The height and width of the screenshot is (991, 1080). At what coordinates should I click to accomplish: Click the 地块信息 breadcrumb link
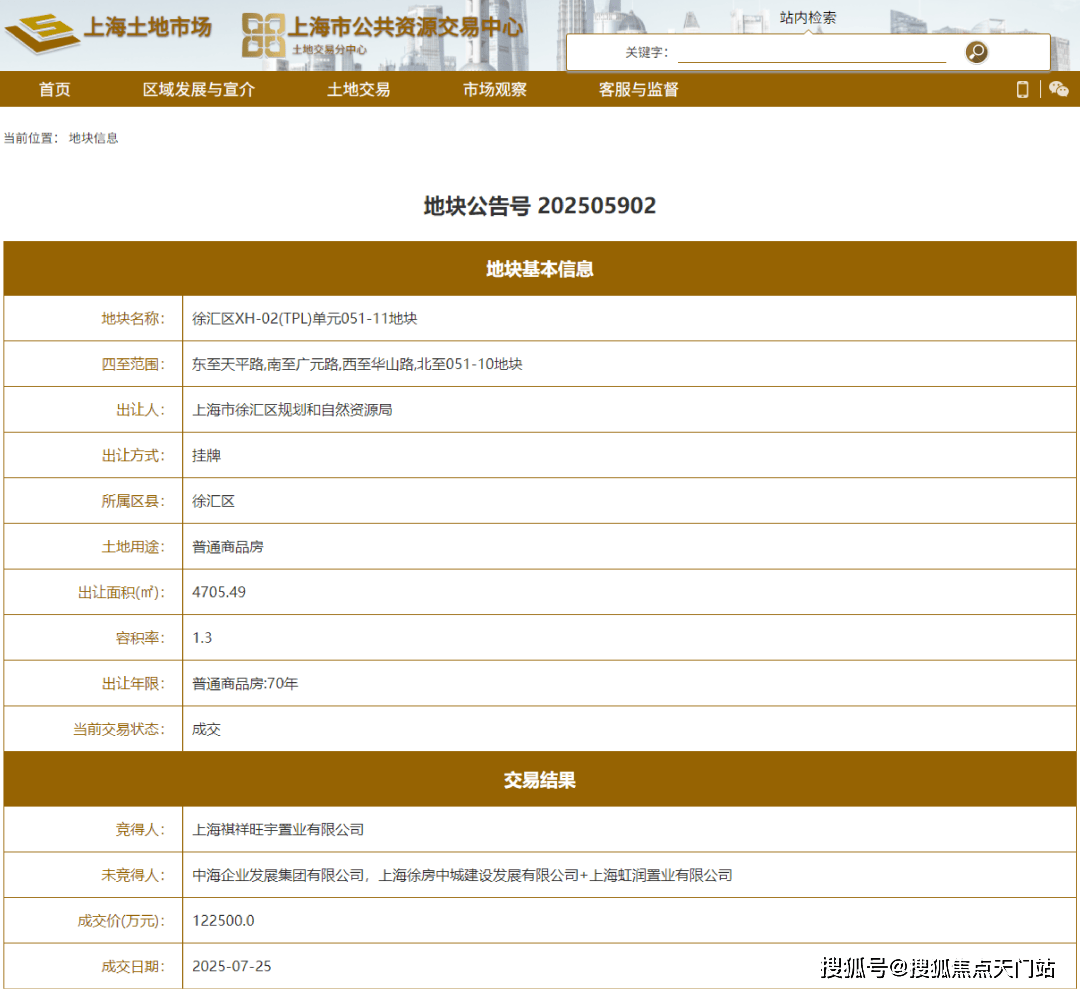(x=93, y=138)
